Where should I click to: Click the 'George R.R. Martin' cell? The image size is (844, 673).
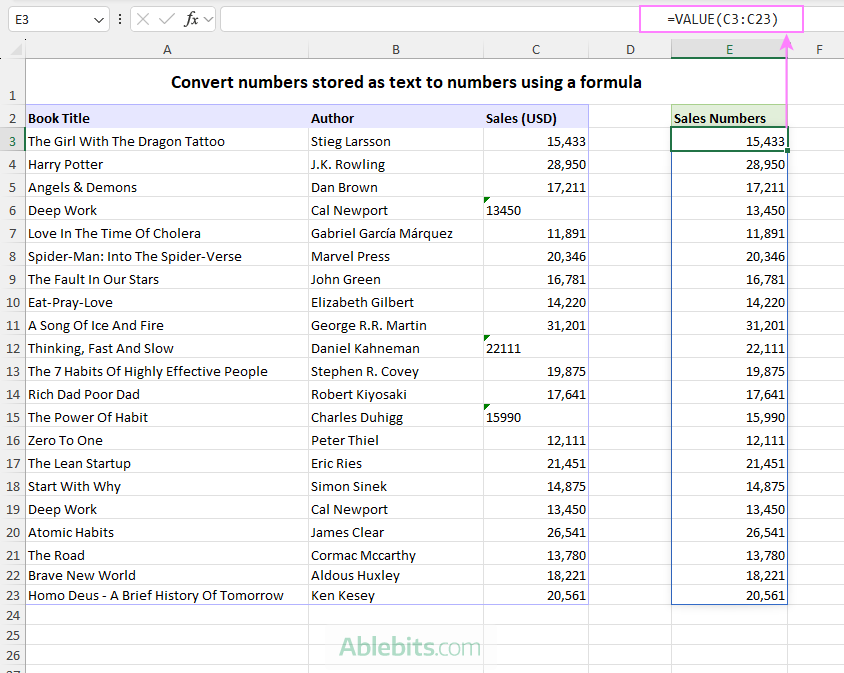[396, 325]
